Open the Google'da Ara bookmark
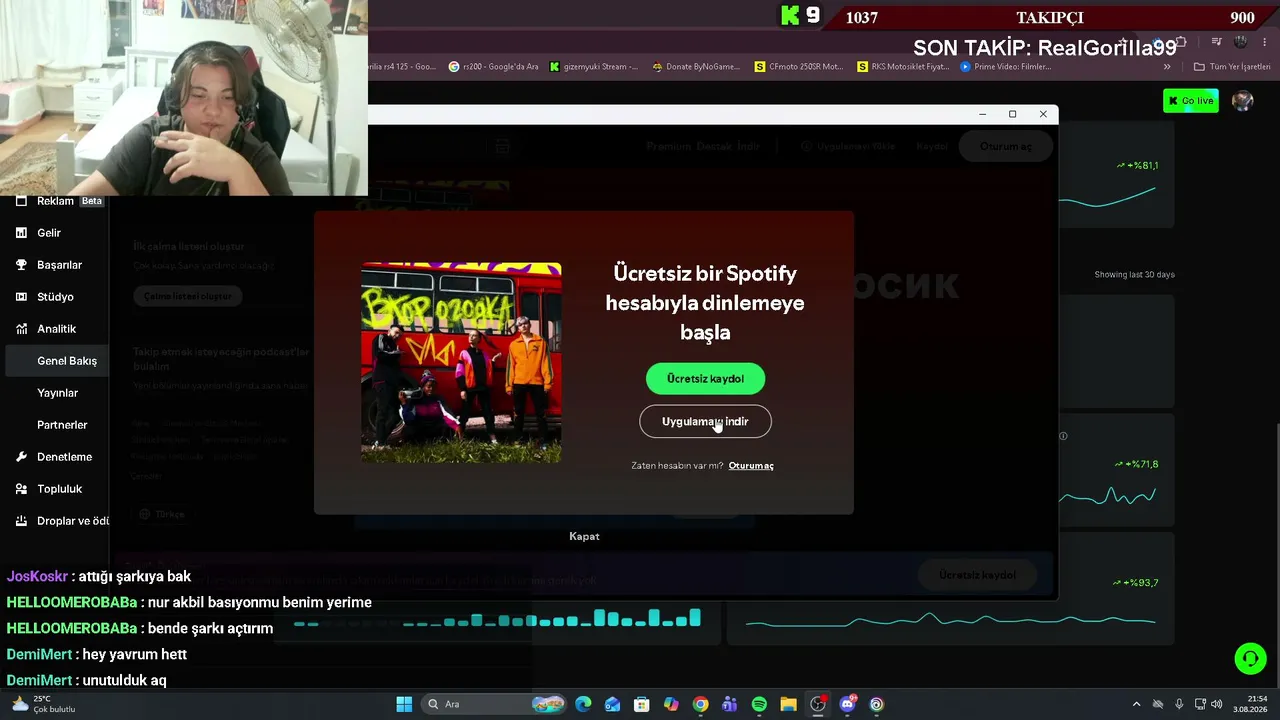The width and height of the screenshot is (1280, 720). [x=493, y=67]
